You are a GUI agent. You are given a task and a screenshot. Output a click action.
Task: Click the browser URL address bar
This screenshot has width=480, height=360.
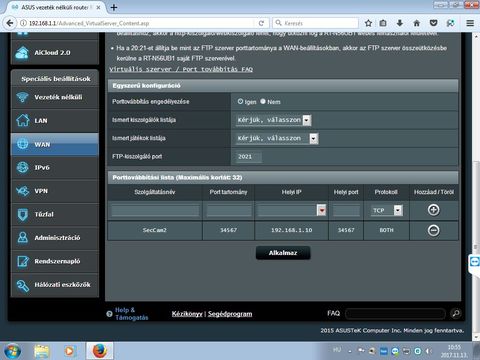pos(137,23)
